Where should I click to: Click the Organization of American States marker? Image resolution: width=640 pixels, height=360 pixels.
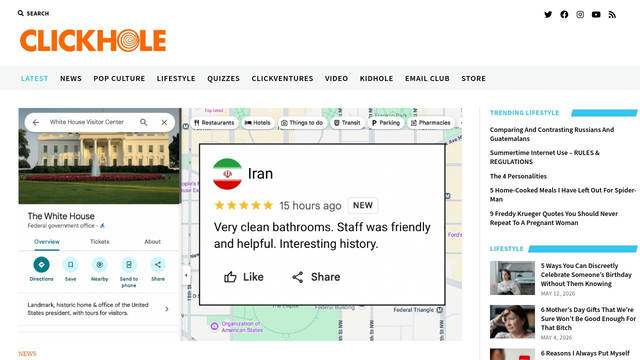[x=214, y=326]
